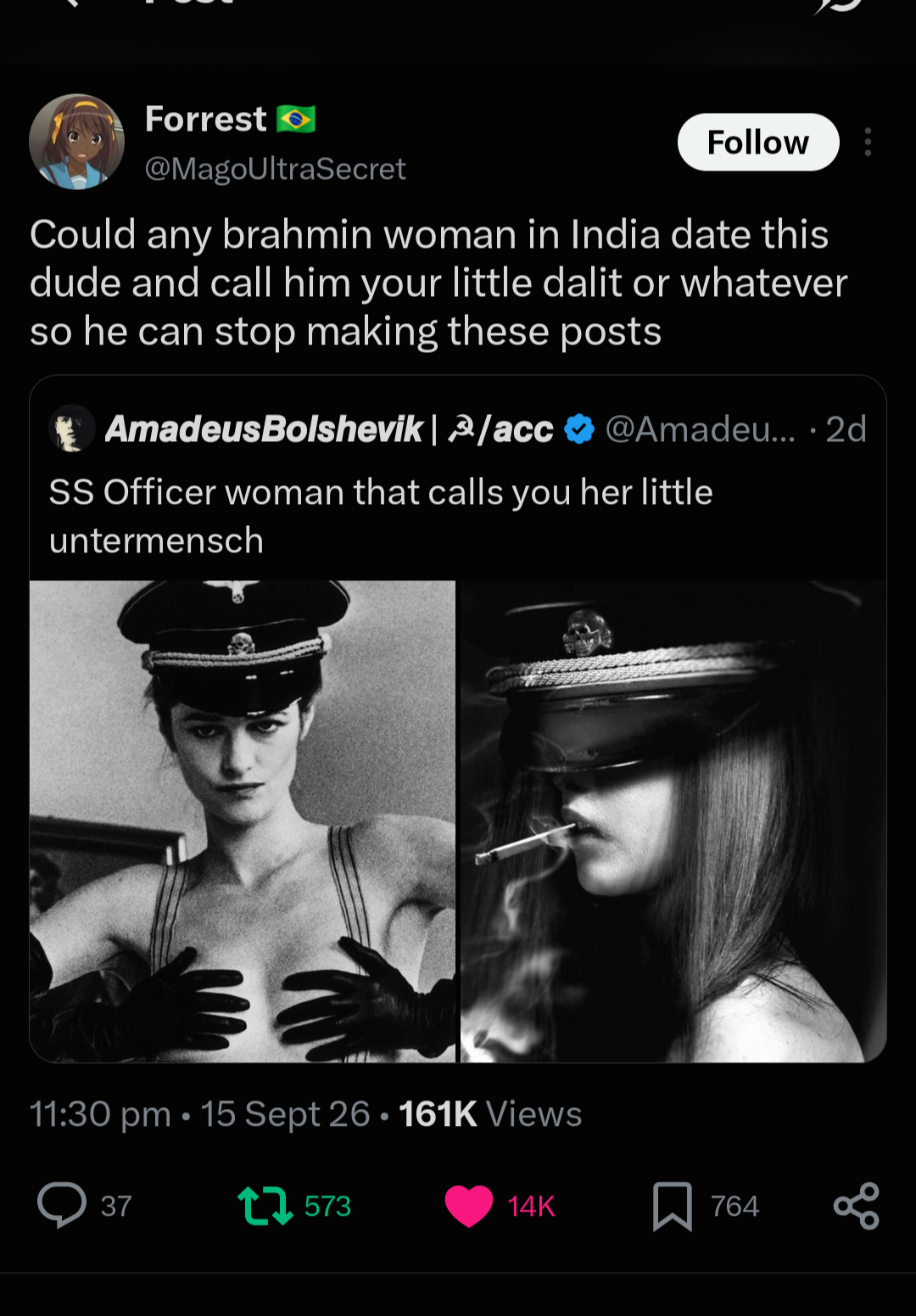This screenshot has width=916, height=1316.
Task: Bookmark the post with bookmark icon
Action: pyautogui.click(x=673, y=1206)
